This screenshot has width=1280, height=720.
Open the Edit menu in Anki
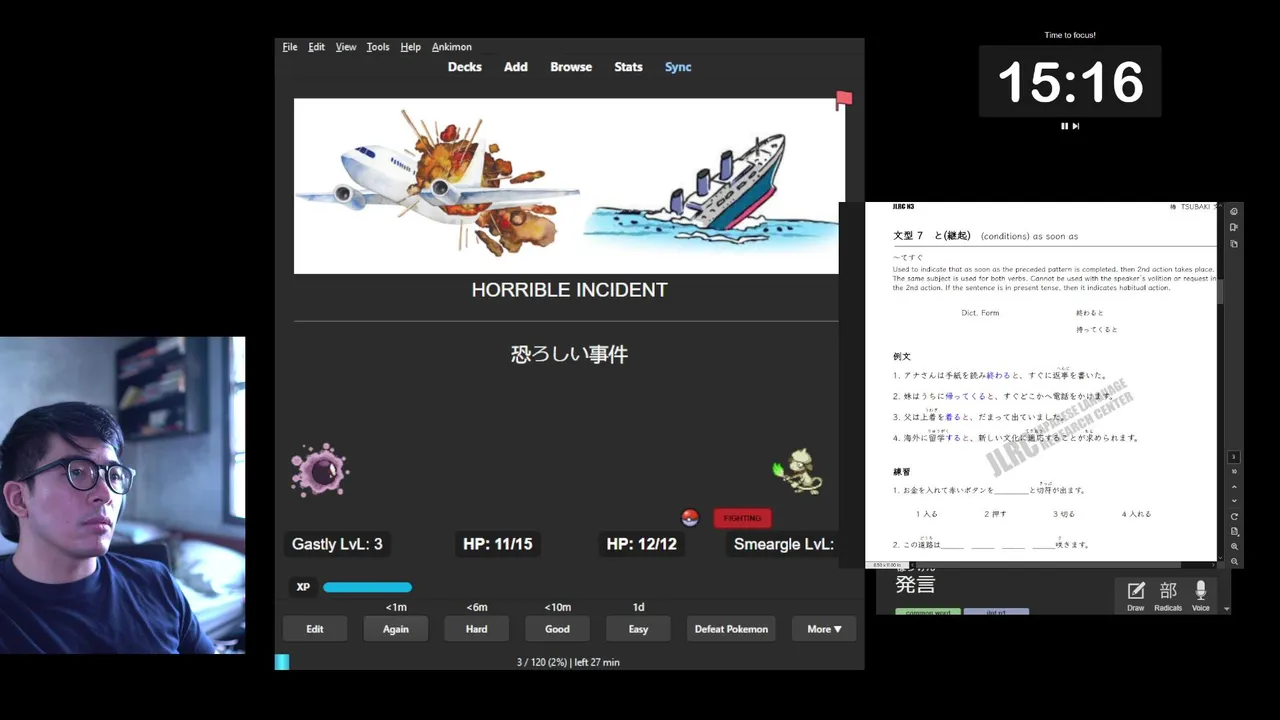point(316,47)
